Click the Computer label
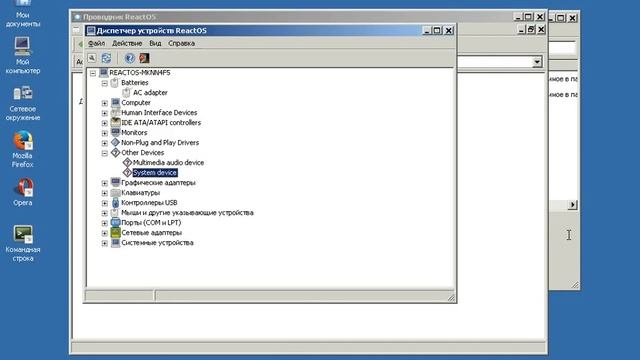Screen dimensions: 640x360 pyautogui.click(x=136, y=102)
